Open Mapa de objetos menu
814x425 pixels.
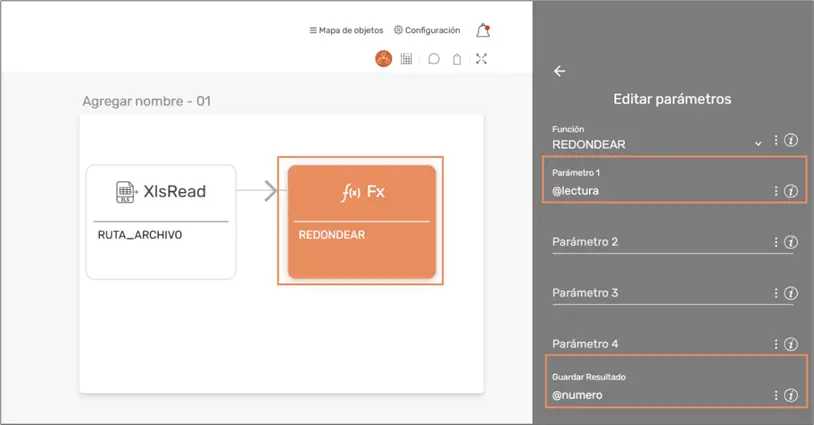point(346,31)
